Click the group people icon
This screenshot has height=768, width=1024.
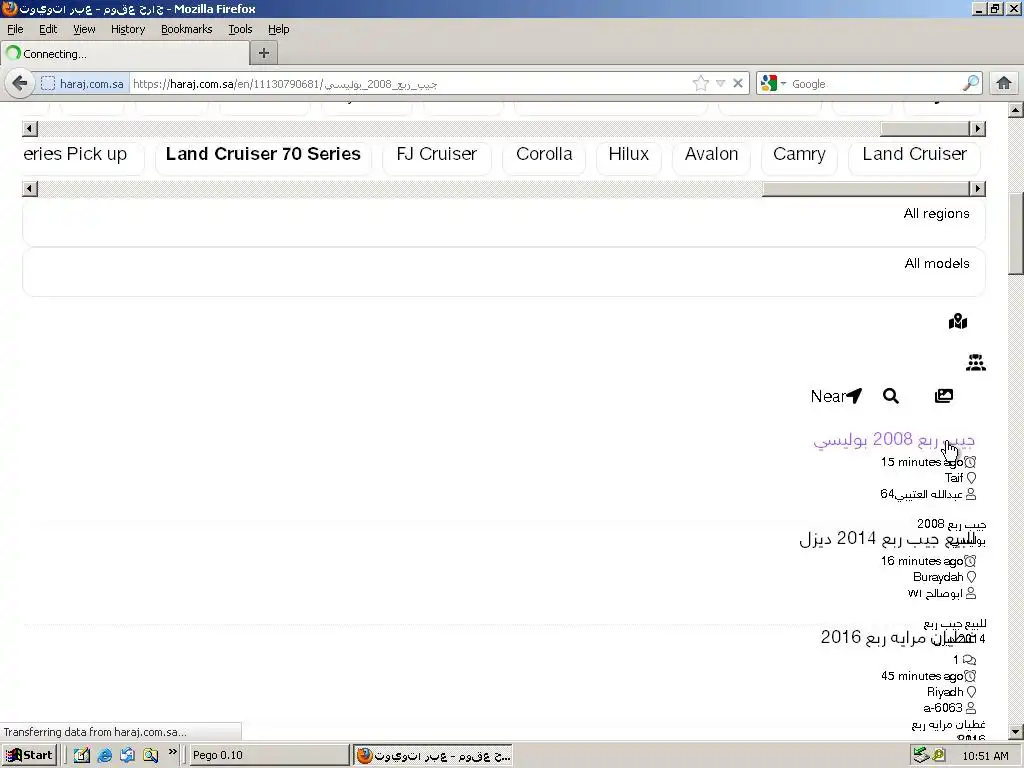click(x=976, y=362)
